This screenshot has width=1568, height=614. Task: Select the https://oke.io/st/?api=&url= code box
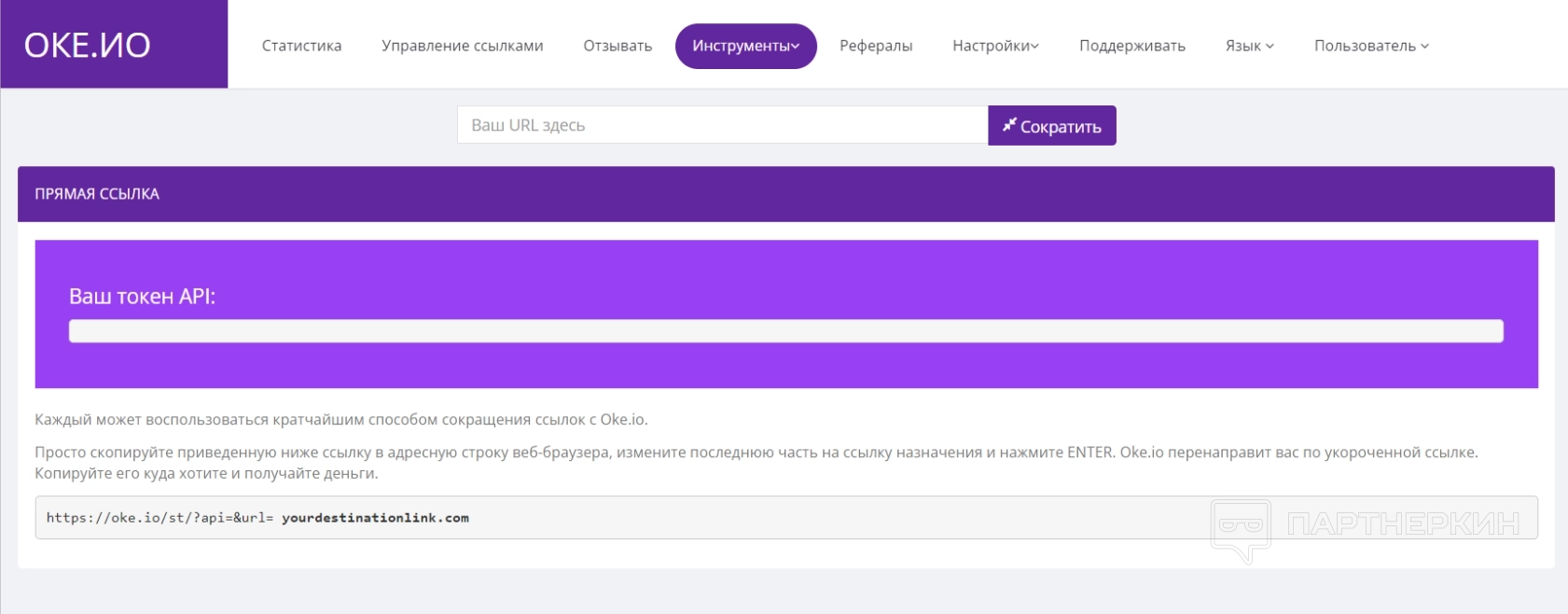pyautogui.click(x=786, y=518)
